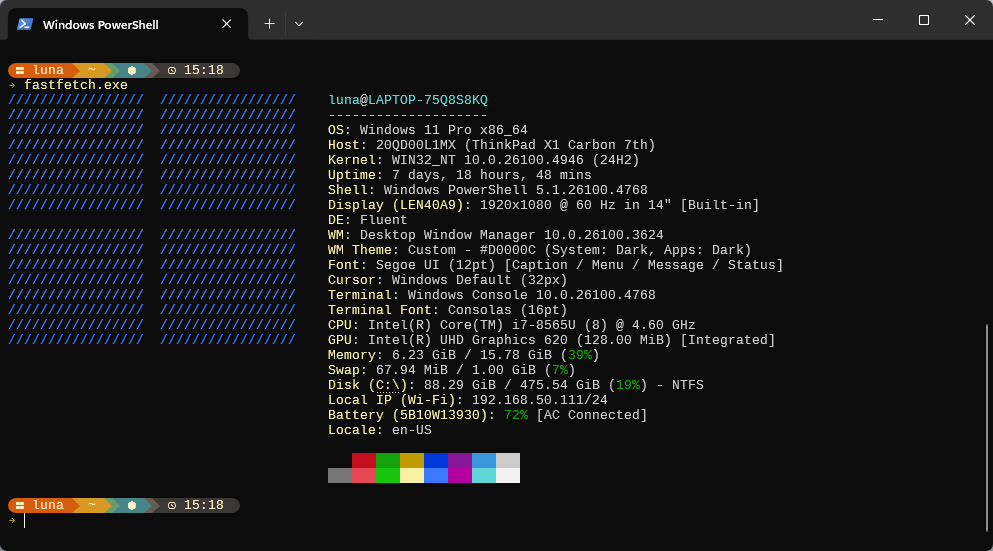Click the dark blue color block
The width and height of the screenshot is (993, 551).
[436, 460]
